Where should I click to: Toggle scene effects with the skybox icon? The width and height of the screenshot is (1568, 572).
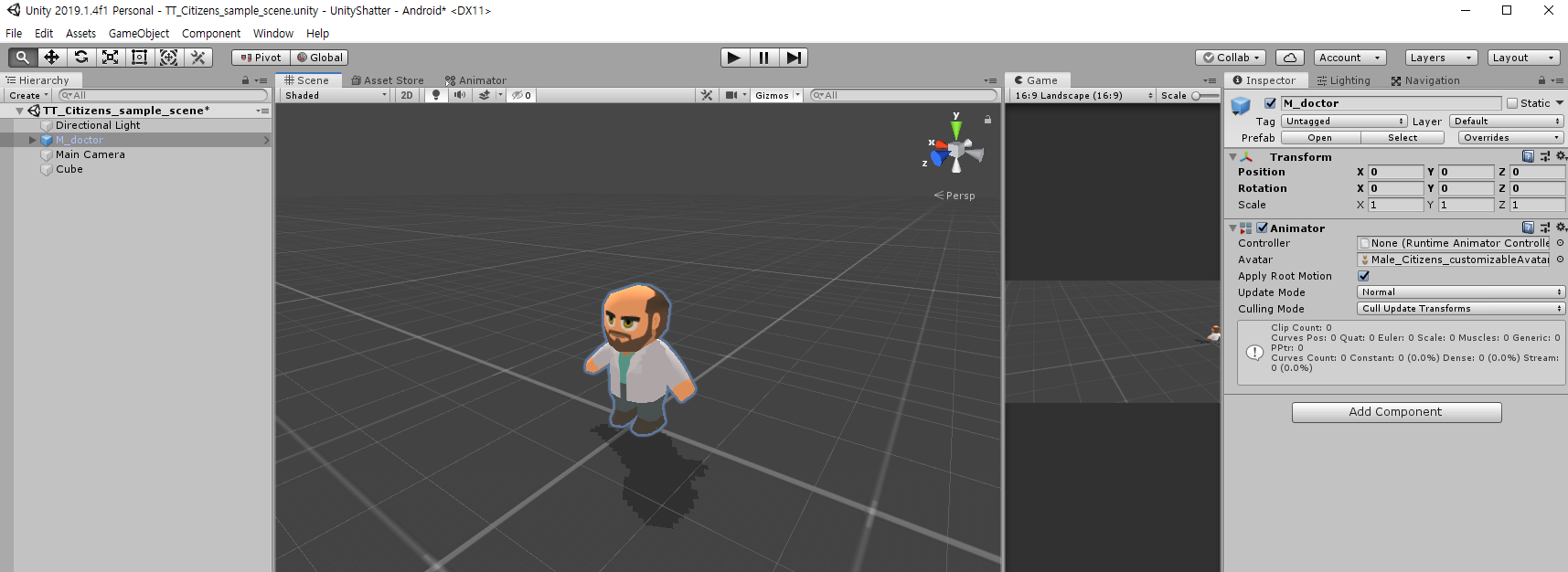pyautogui.click(x=485, y=95)
